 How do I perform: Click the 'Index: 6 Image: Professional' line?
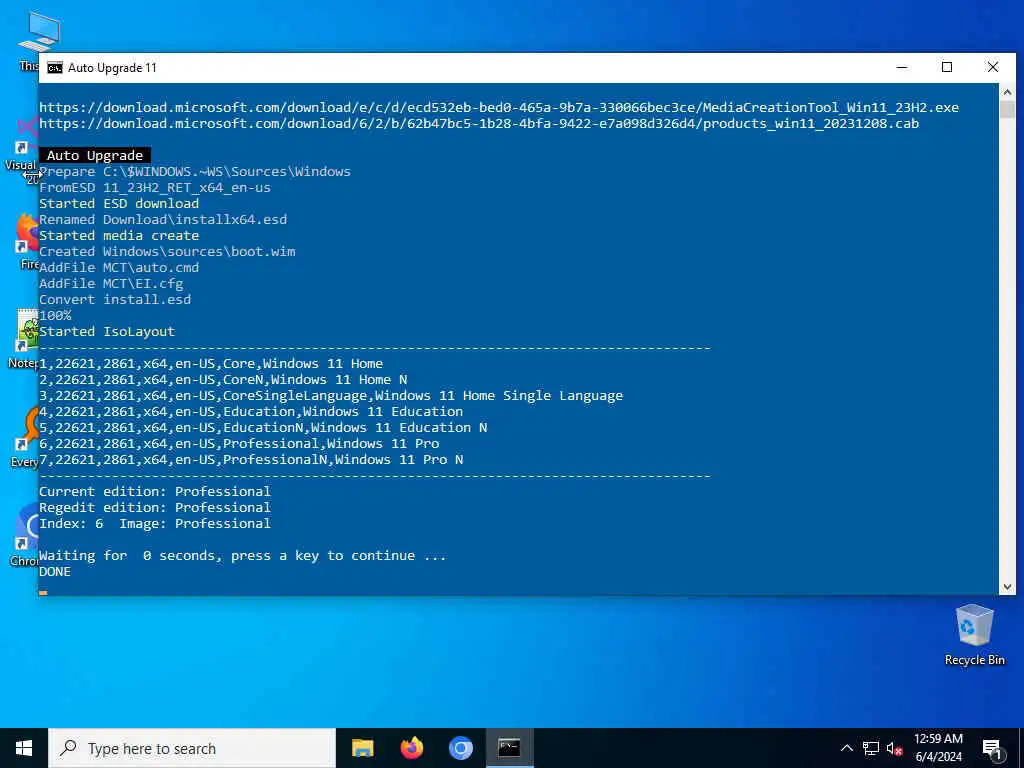(x=155, y=523)
